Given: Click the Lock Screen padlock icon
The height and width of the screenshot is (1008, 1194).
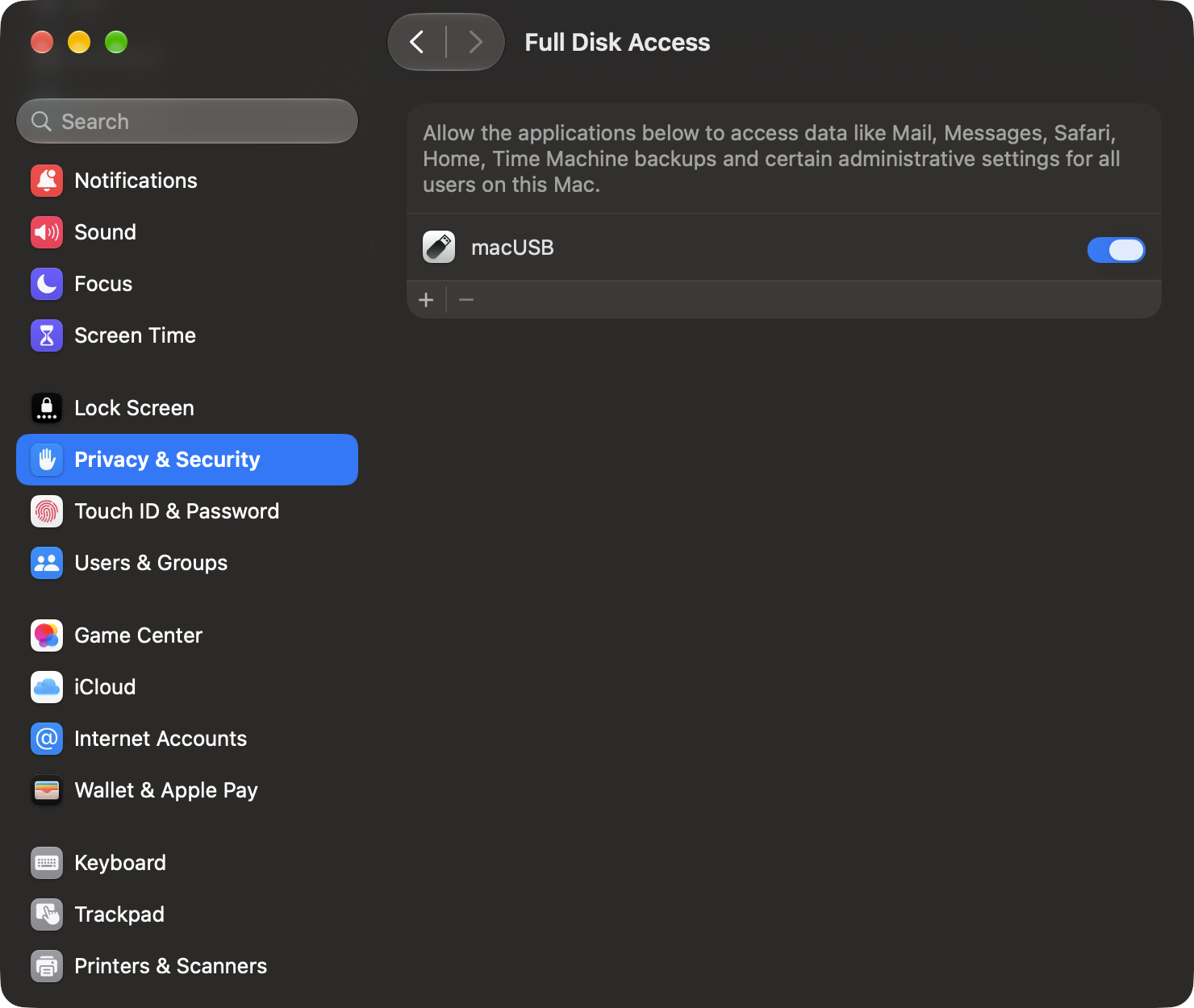Looking at the screenshot, I should [x=47, y=408].
